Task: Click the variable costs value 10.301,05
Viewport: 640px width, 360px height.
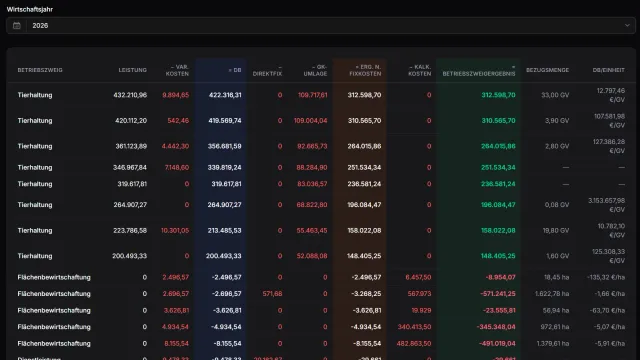Action: [x=175, y=231]
